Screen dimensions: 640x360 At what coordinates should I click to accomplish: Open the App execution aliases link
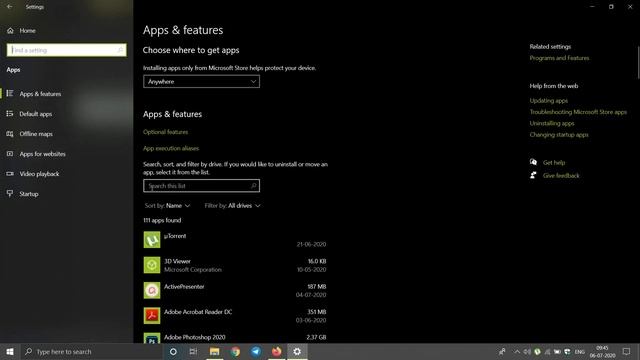(x=171, y=148)
